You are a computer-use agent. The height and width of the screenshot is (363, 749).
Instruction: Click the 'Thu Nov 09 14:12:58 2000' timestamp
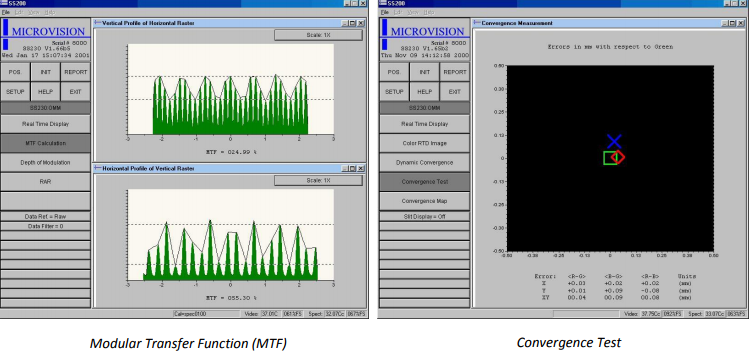click(x=425, y=55)
